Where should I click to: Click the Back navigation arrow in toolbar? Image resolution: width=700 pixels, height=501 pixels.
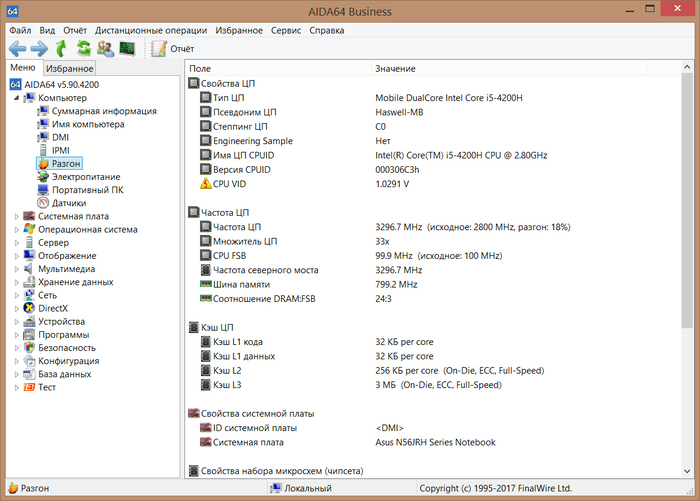[x=17, y=48]
